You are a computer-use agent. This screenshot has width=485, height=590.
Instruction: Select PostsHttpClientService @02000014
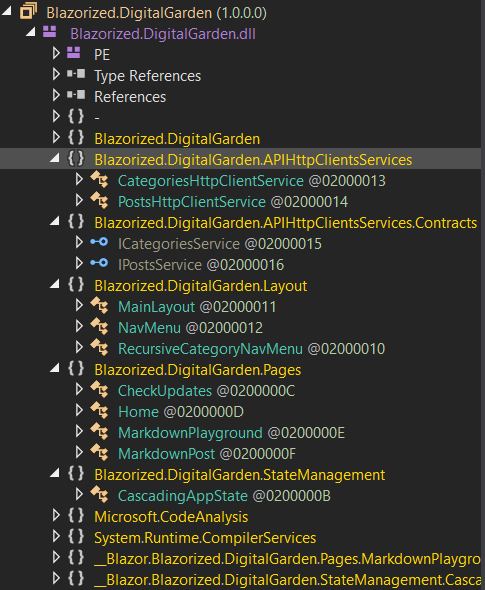point(233,202)
